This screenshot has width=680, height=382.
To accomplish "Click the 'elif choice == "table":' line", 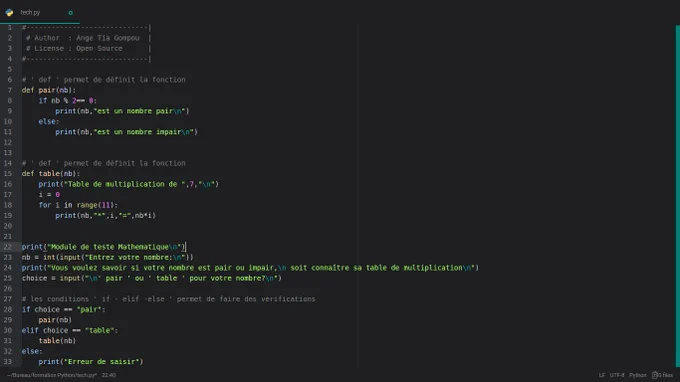I will click(x=70, y=330).
